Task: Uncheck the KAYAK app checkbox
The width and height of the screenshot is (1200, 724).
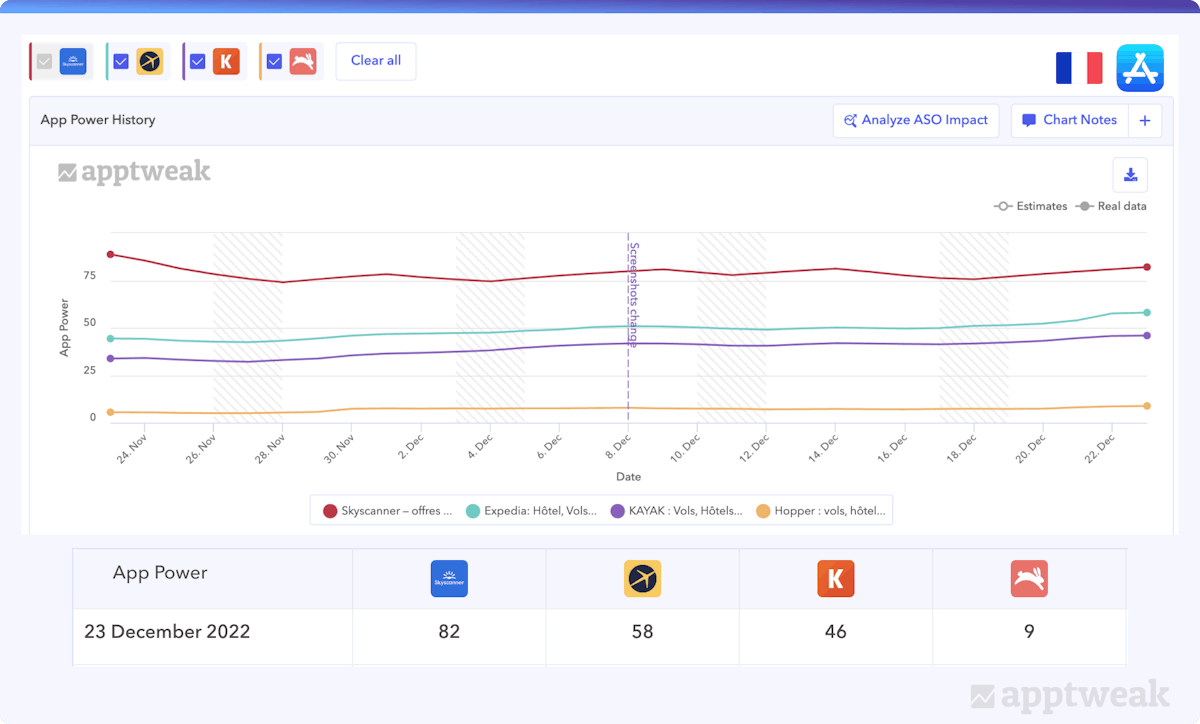Action: pyautogui.click(x=197, y=61)
